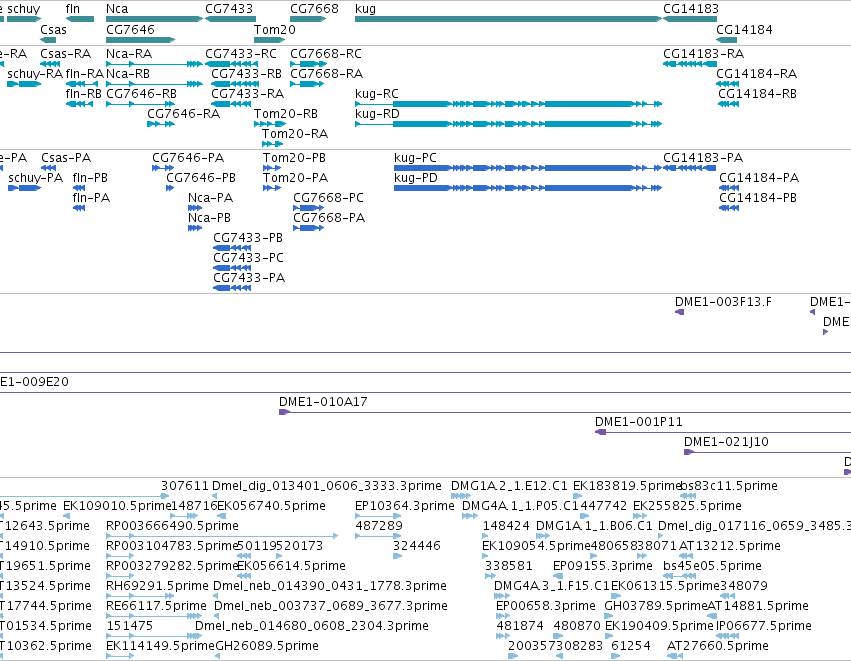Select the RP003666490.5prime EST feature
Screen dimensions: 851x661
pos(222,536)
